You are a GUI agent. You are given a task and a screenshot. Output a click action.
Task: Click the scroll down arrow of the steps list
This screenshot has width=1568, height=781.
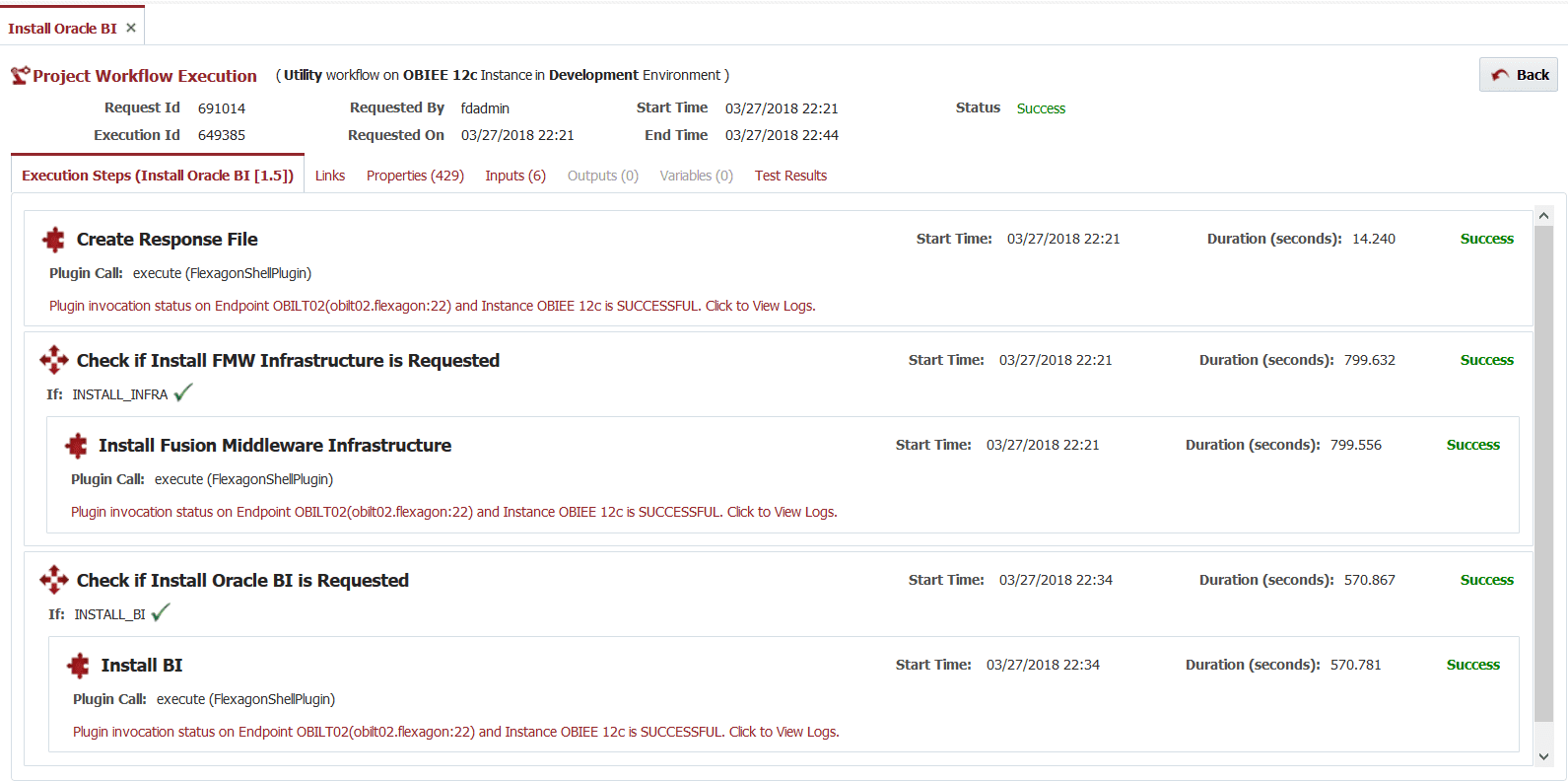[1544, 756]
